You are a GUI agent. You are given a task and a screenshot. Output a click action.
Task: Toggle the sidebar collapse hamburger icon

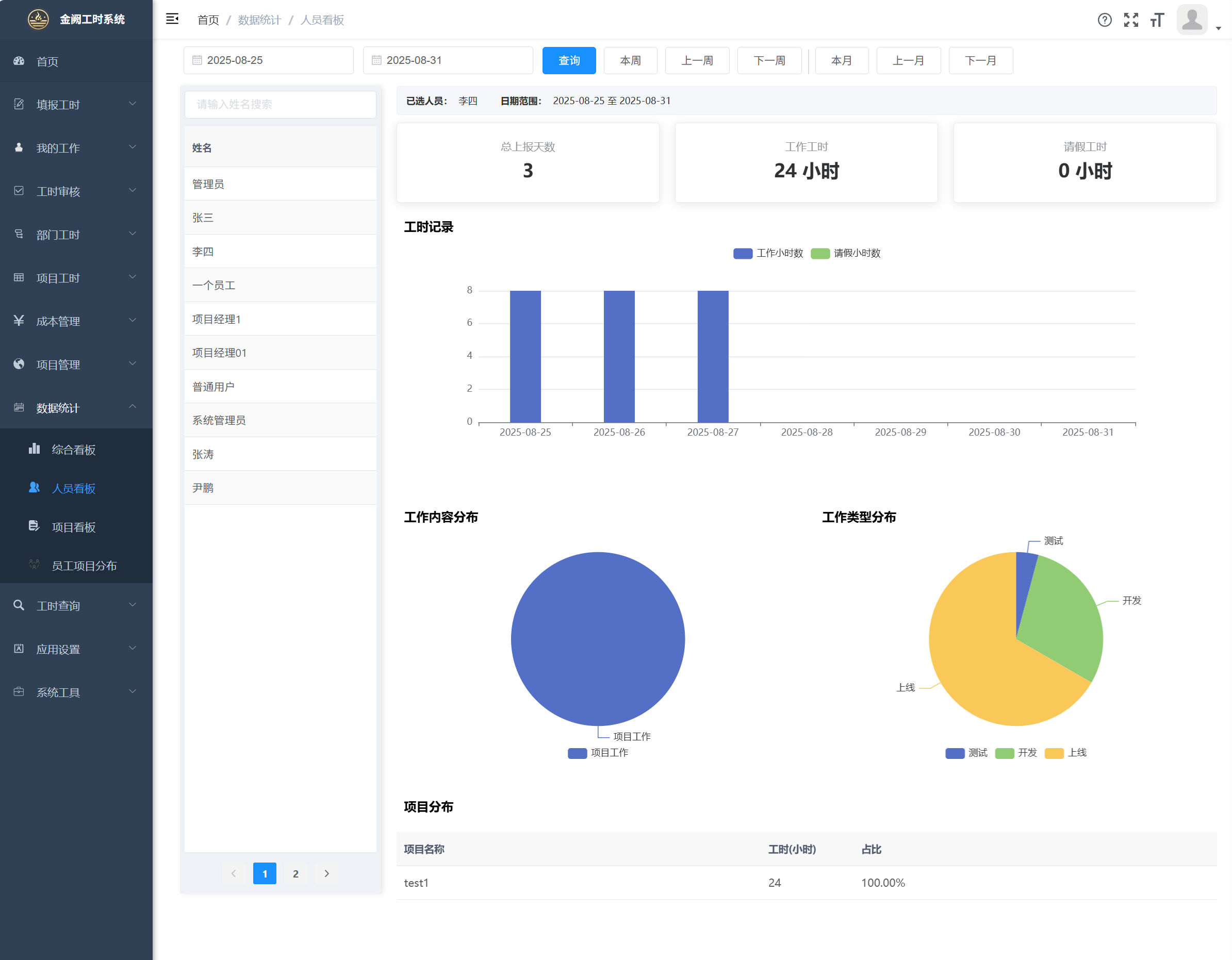172,19
